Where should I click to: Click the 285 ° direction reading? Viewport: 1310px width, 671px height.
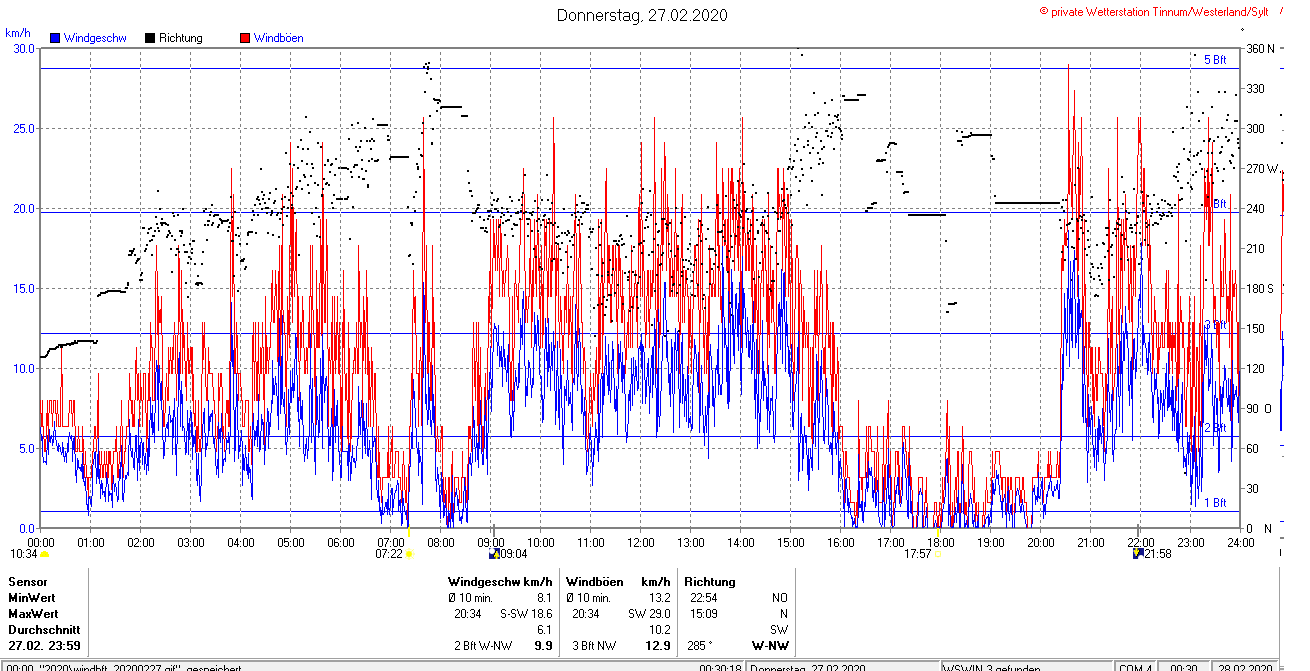coord(699,646)
